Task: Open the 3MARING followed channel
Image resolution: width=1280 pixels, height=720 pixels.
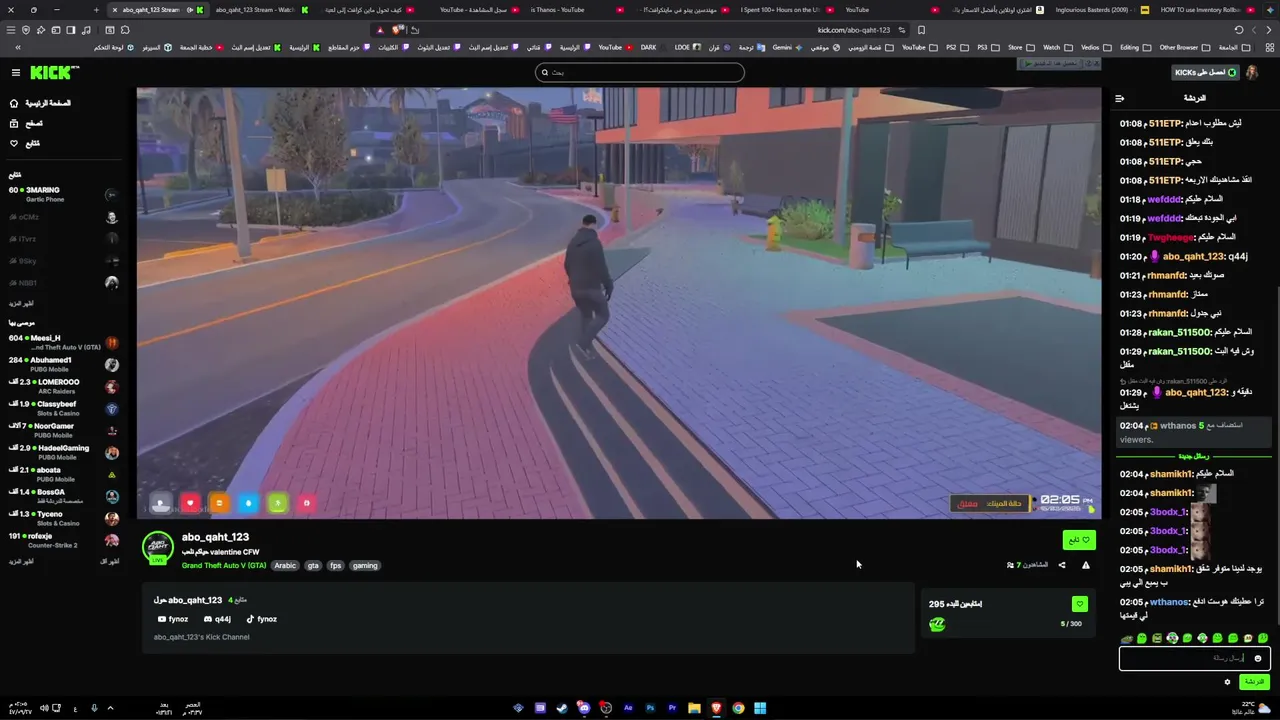Action: [62, 194]
